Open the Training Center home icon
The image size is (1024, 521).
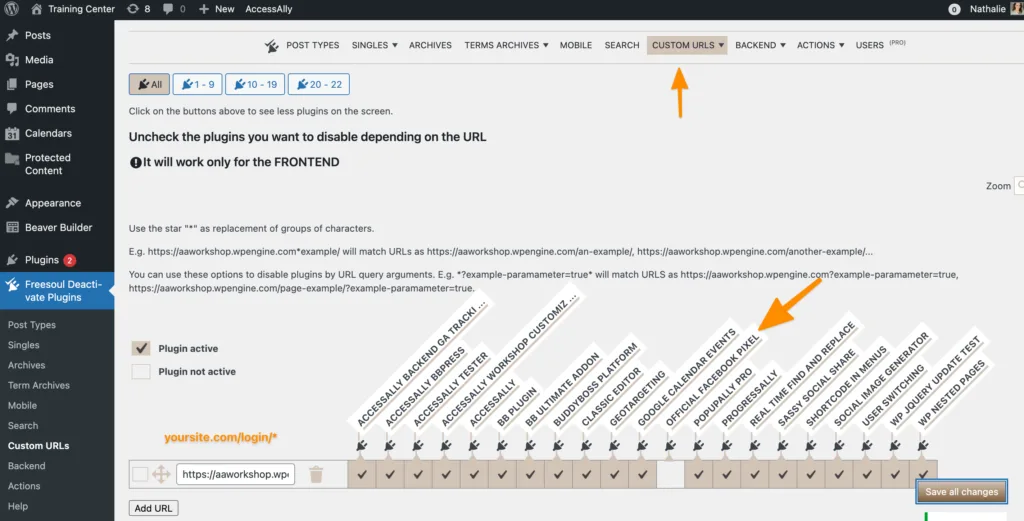37,9
